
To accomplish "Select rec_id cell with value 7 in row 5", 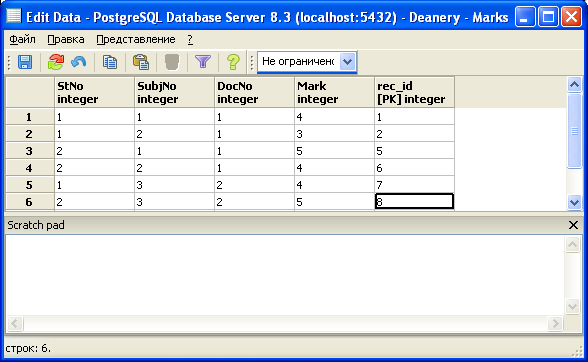I will [414, 185].
